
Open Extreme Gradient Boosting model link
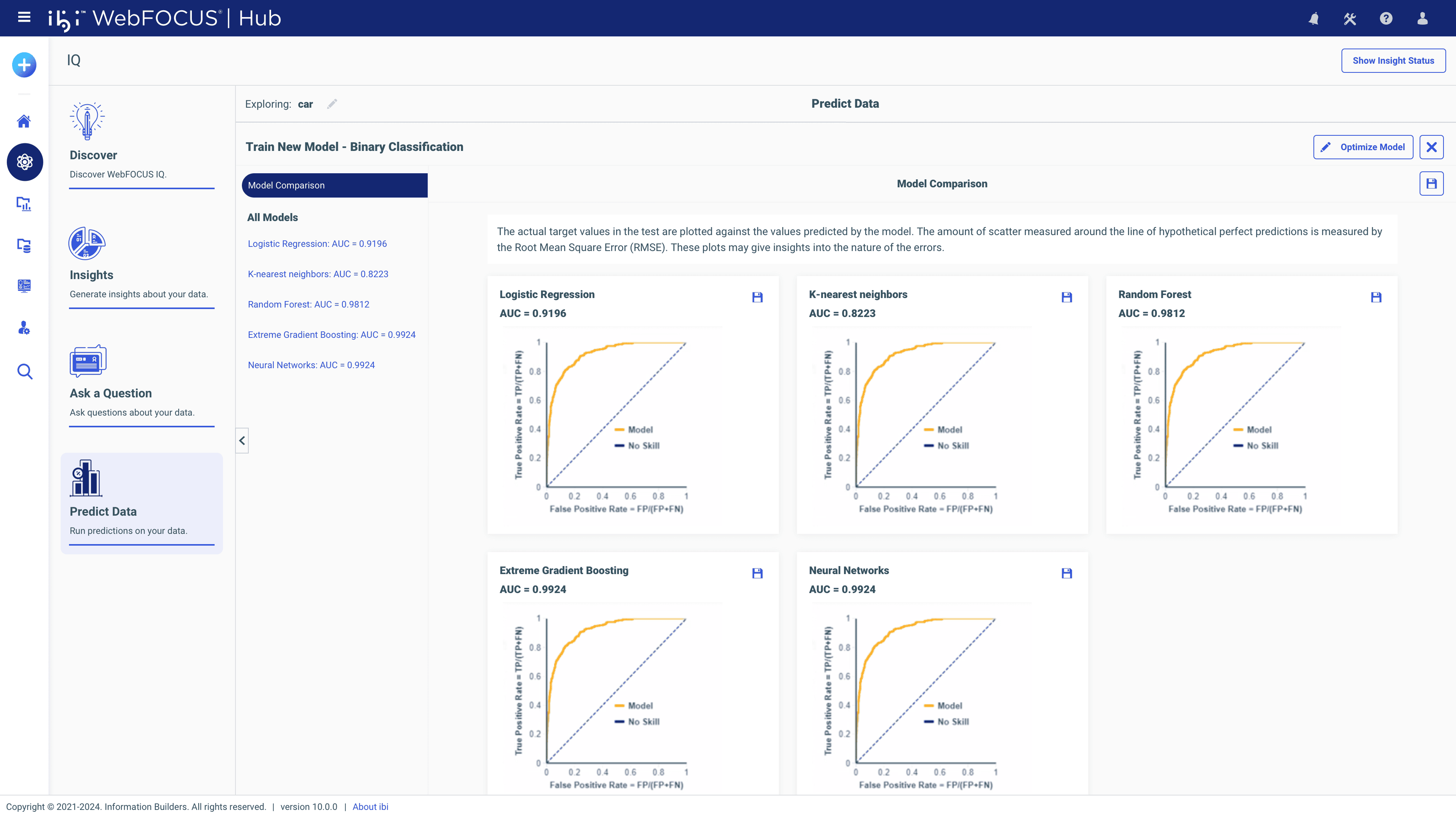point(331,334)
